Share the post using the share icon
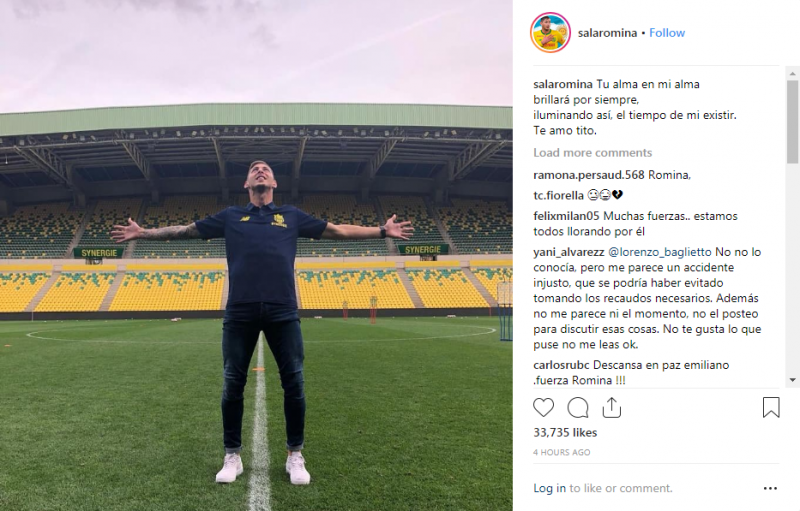This screenshot has width=800, height=511. 612,407
